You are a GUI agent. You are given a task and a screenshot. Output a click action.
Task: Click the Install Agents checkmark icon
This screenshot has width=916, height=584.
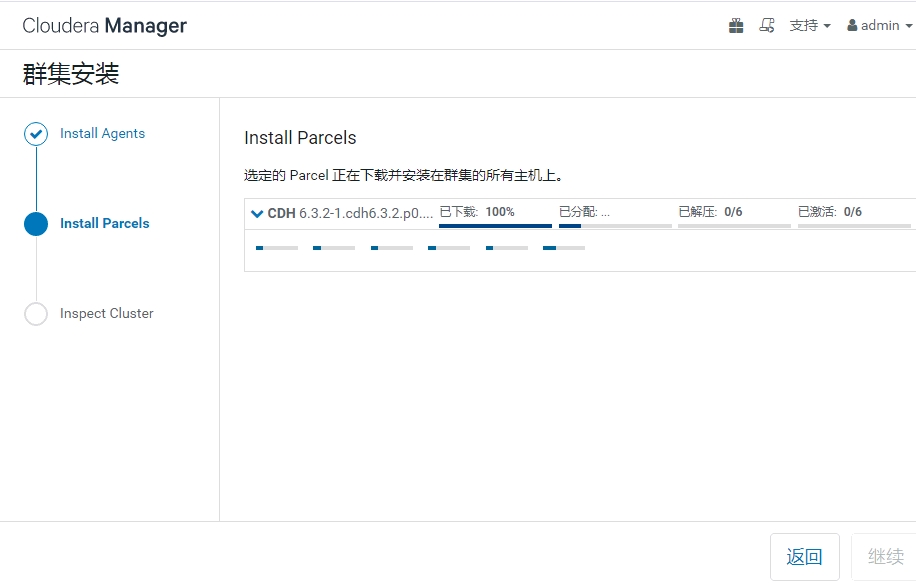point(36,134)
